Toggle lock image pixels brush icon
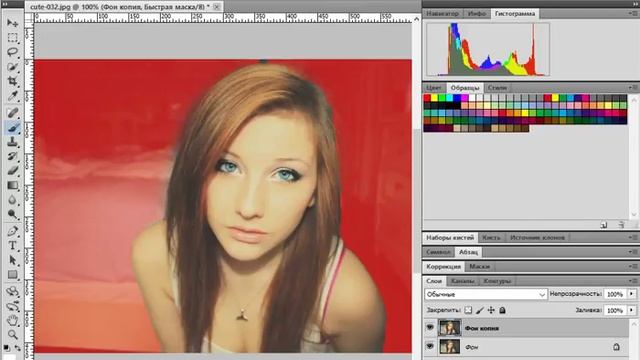Image resolution: width=640 pixels, height=360 pixels. 480,311
